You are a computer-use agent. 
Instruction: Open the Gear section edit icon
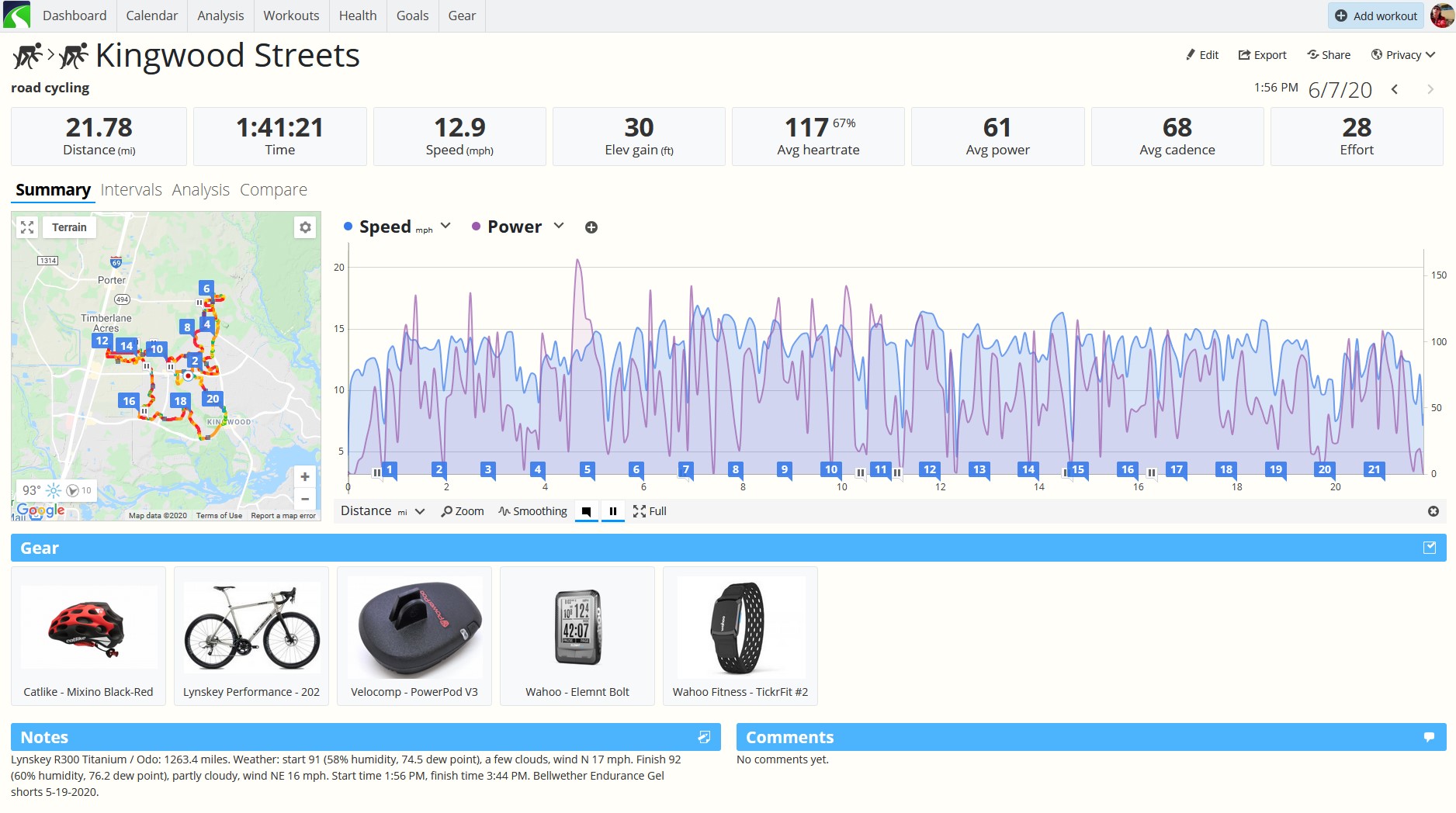(1430, 548)
